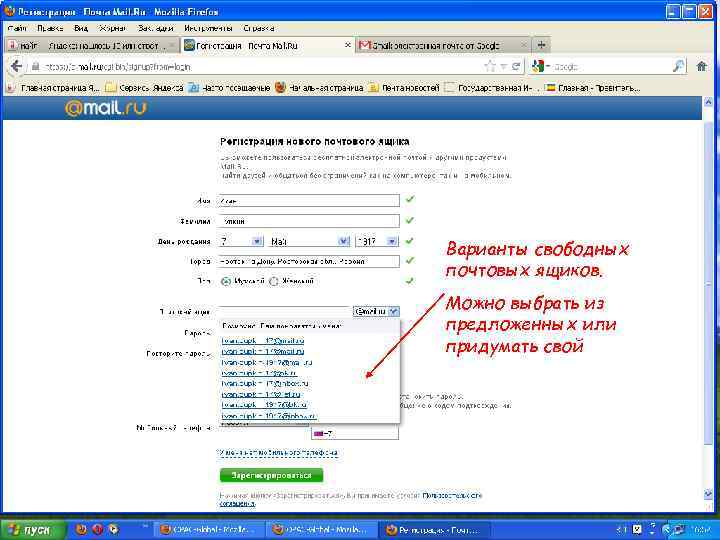Open Закладки menu

click(156, 28)
